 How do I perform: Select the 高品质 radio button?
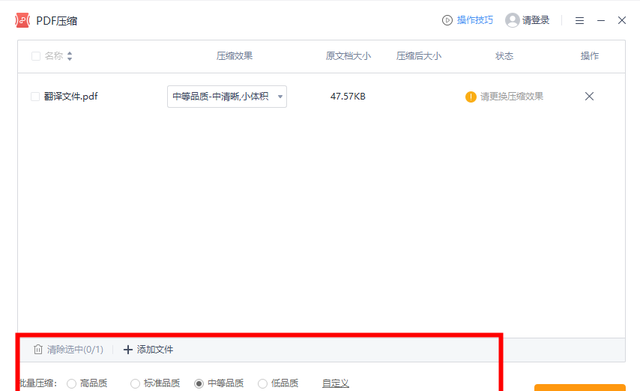tap(71, 384)
